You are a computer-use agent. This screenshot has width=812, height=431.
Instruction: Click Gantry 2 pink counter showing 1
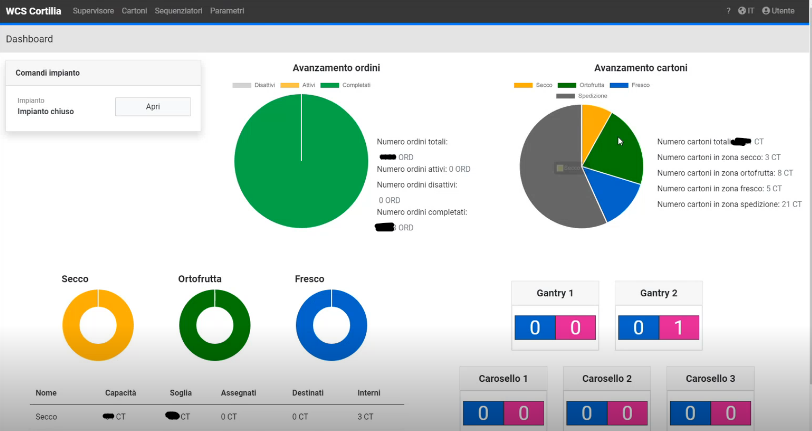pyautogui.click(x=679, y=328)
